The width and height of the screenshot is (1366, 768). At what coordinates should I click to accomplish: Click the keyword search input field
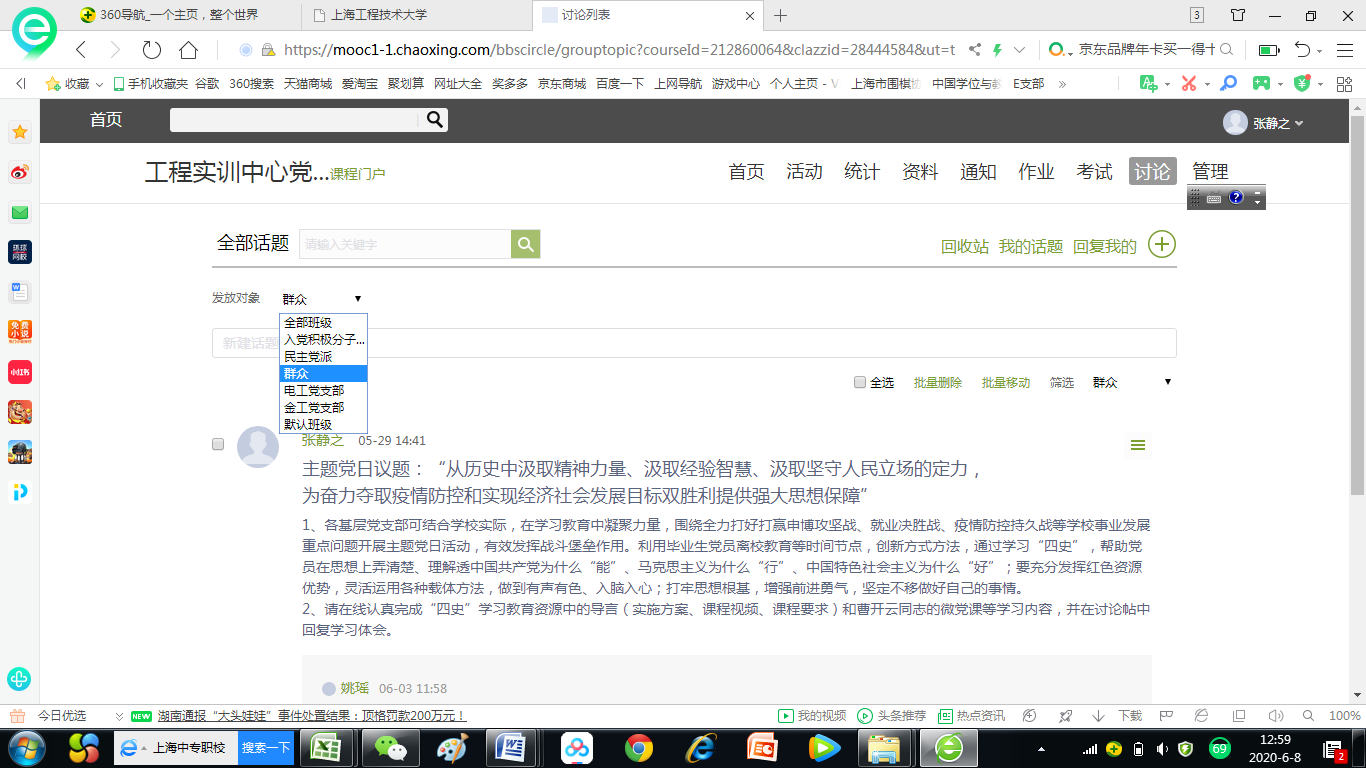pos(405,244)
